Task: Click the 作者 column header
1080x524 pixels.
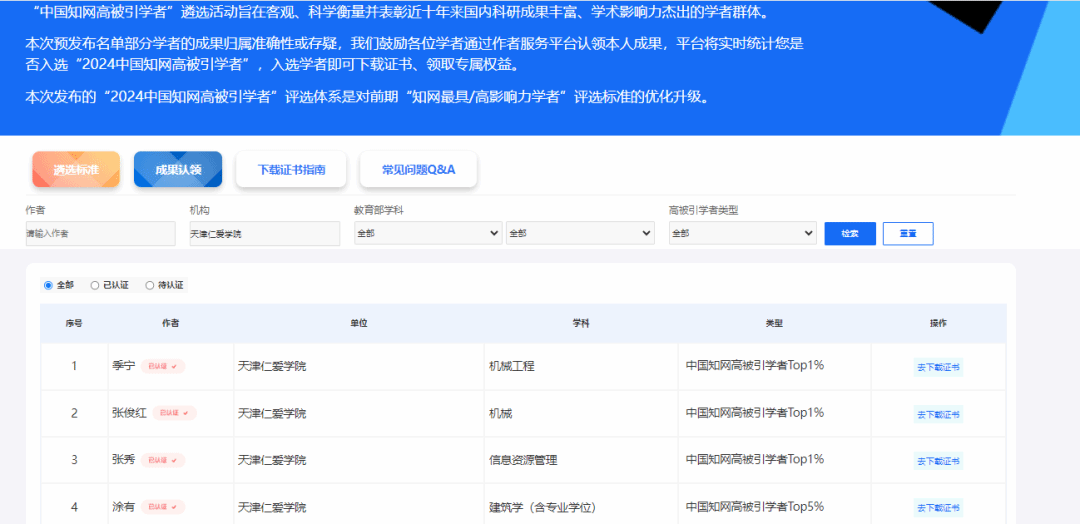Action: pos(171,324)
